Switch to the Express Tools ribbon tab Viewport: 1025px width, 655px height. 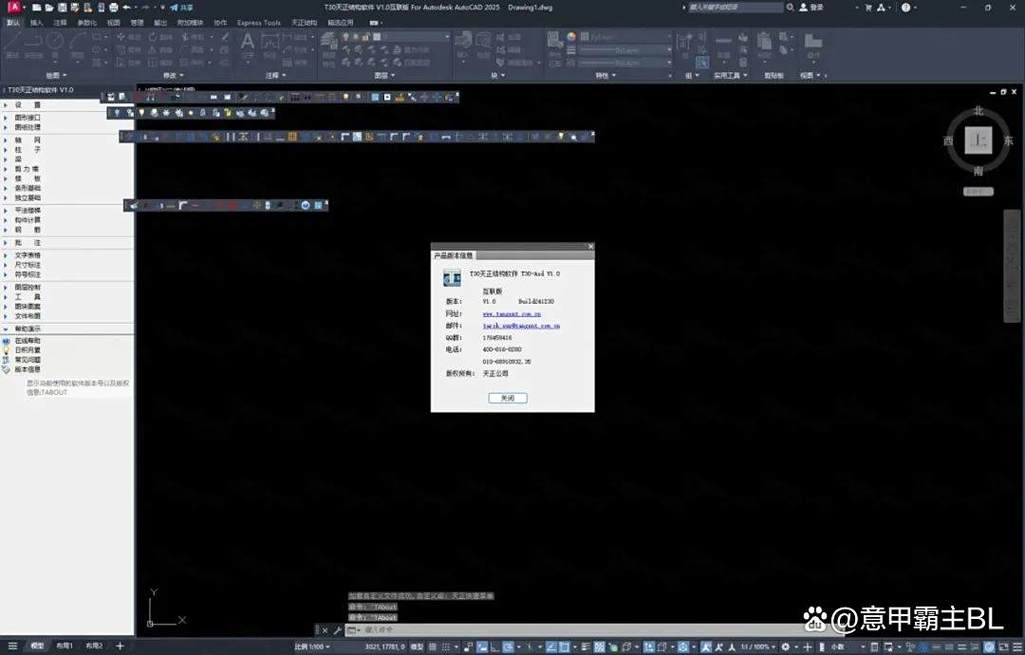[x=259, y=22]
